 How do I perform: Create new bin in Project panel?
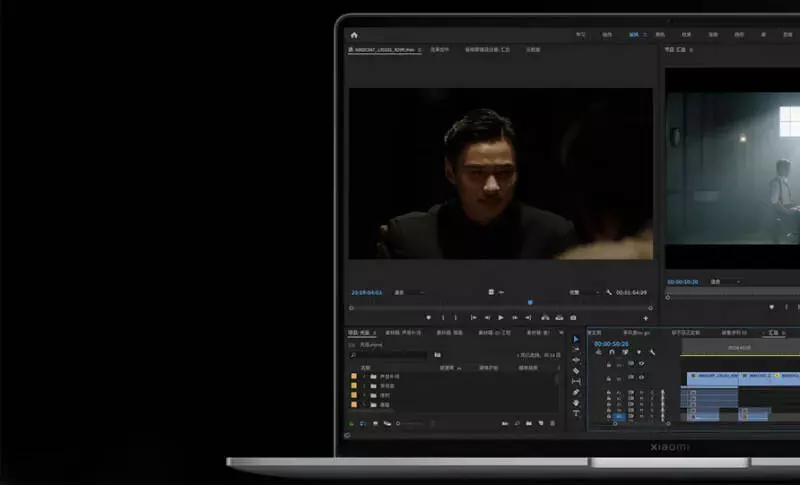click(x=529, y=423)
